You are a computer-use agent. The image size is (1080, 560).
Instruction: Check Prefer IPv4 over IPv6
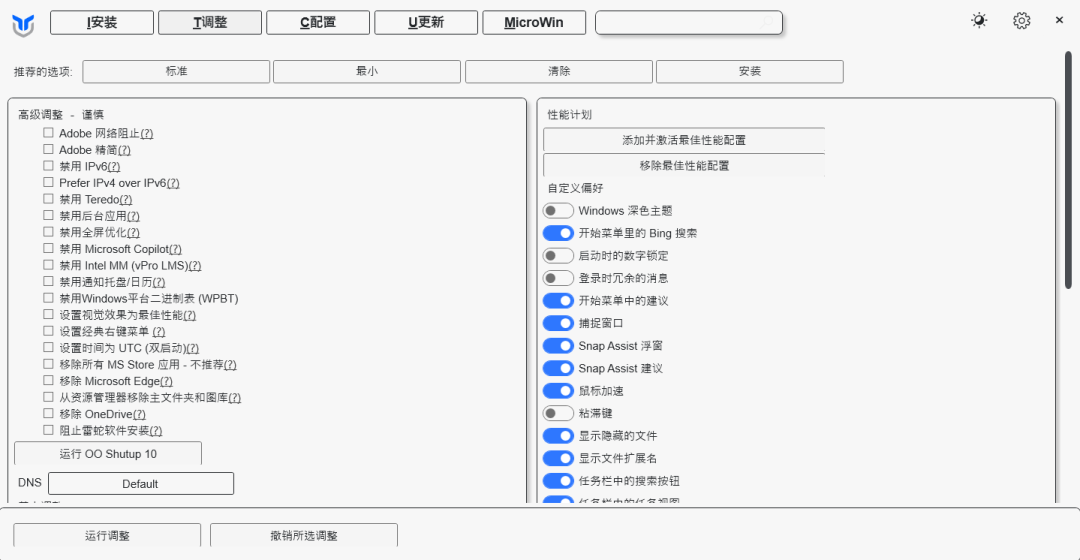click(48, 182)
